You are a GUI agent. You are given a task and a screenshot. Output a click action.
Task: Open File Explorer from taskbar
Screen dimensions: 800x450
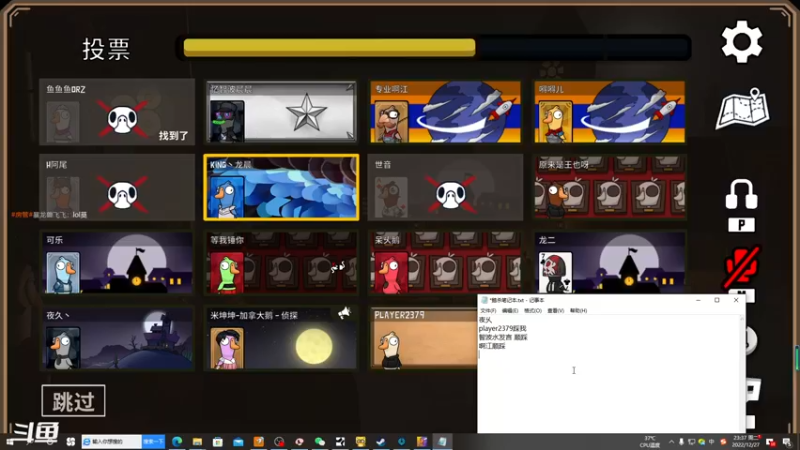197,441
